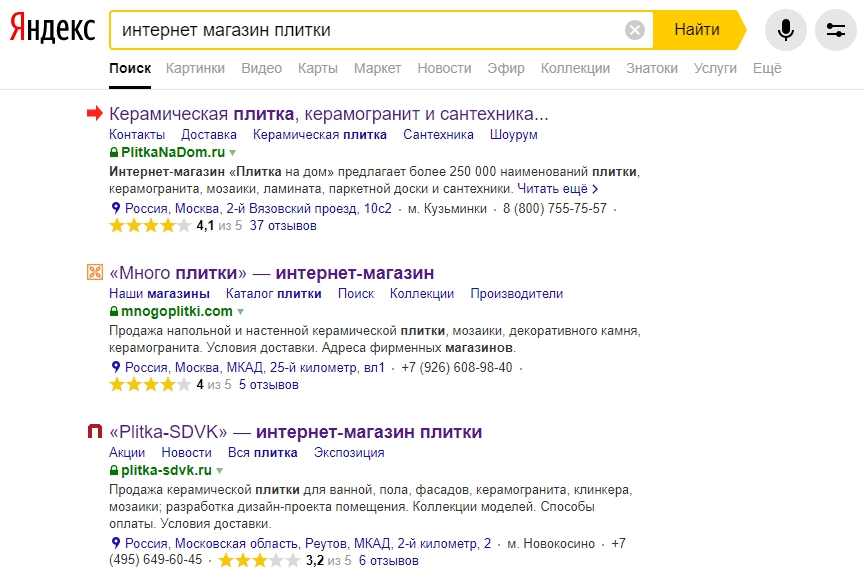Click the mnogoplitki.com favicon

(95, 272)
